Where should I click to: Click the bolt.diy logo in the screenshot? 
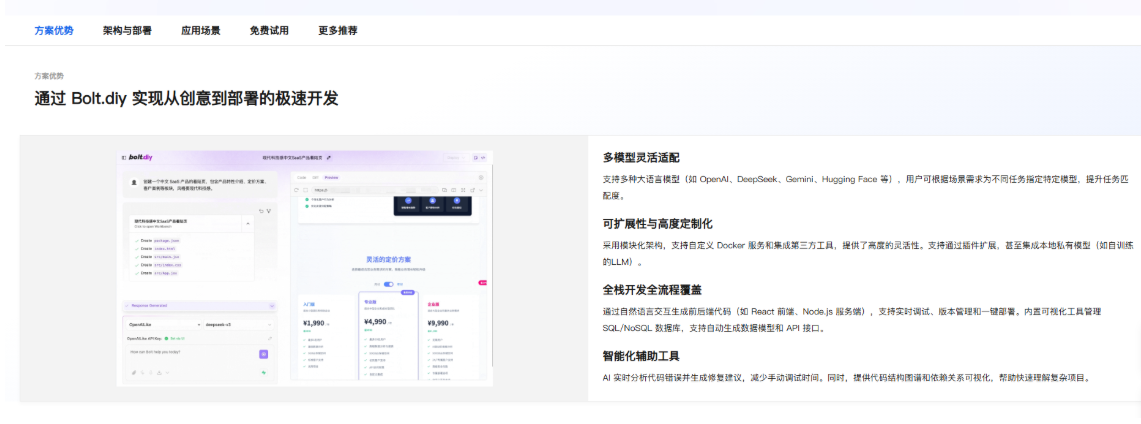pos(138,157)
